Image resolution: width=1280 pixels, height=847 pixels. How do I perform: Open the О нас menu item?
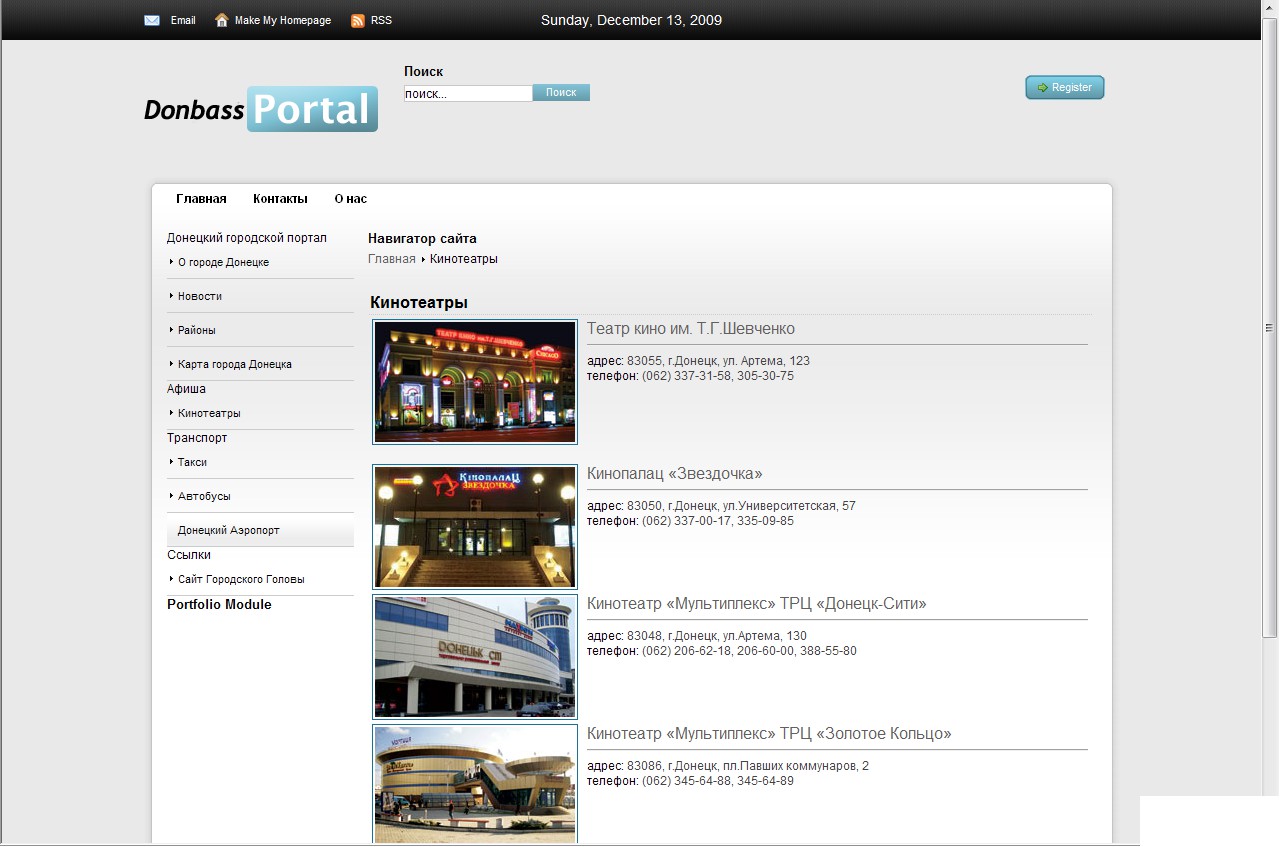tap(351, 199)
